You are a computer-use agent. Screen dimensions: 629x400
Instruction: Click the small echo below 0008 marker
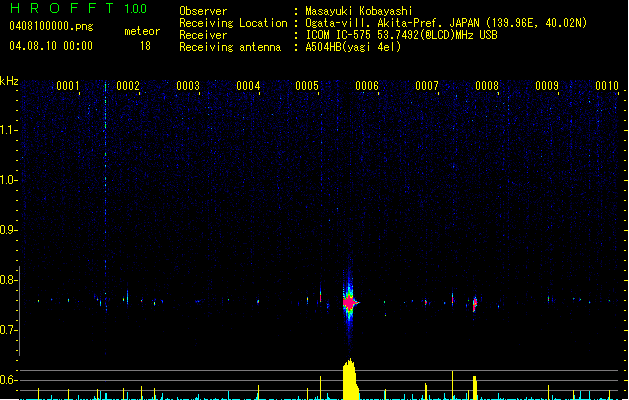coord(475,302)
